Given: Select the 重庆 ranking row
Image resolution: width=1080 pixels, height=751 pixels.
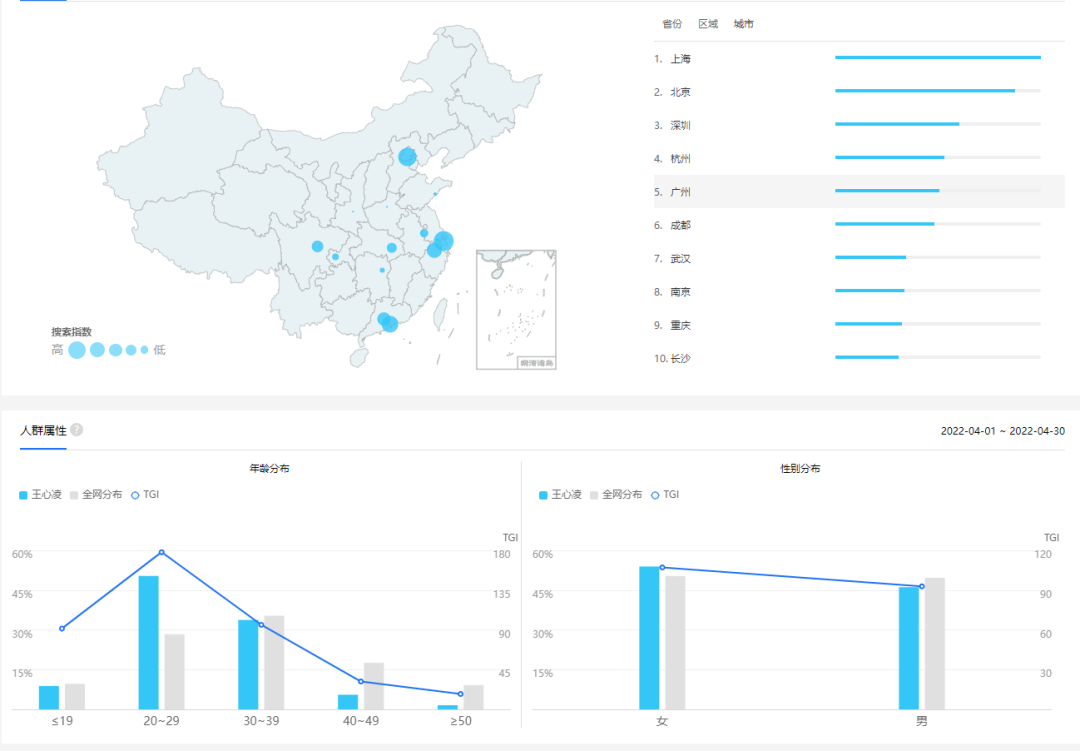Looking at the screenshot, I should [x=858, y=325].
